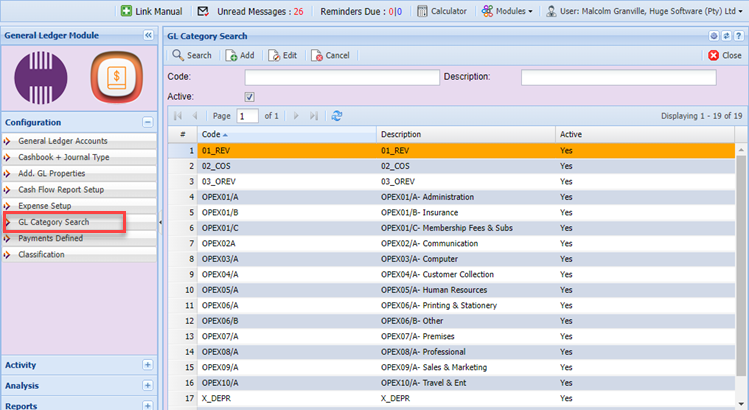Sort grid by Description column header
749x410 pixels.
tap(465, 134)
